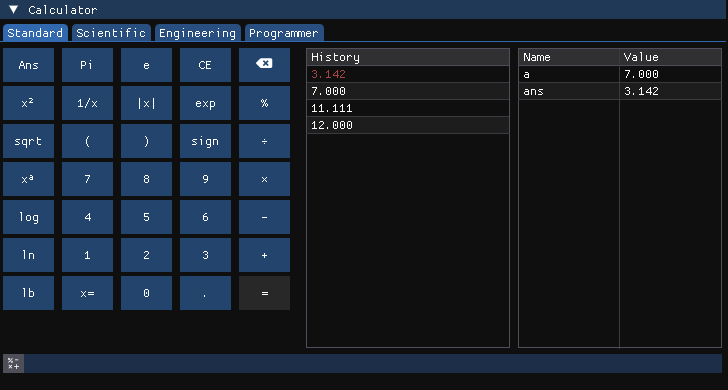728x390 pixels.
Task: Click the digit 7 key
Action: 87,179
